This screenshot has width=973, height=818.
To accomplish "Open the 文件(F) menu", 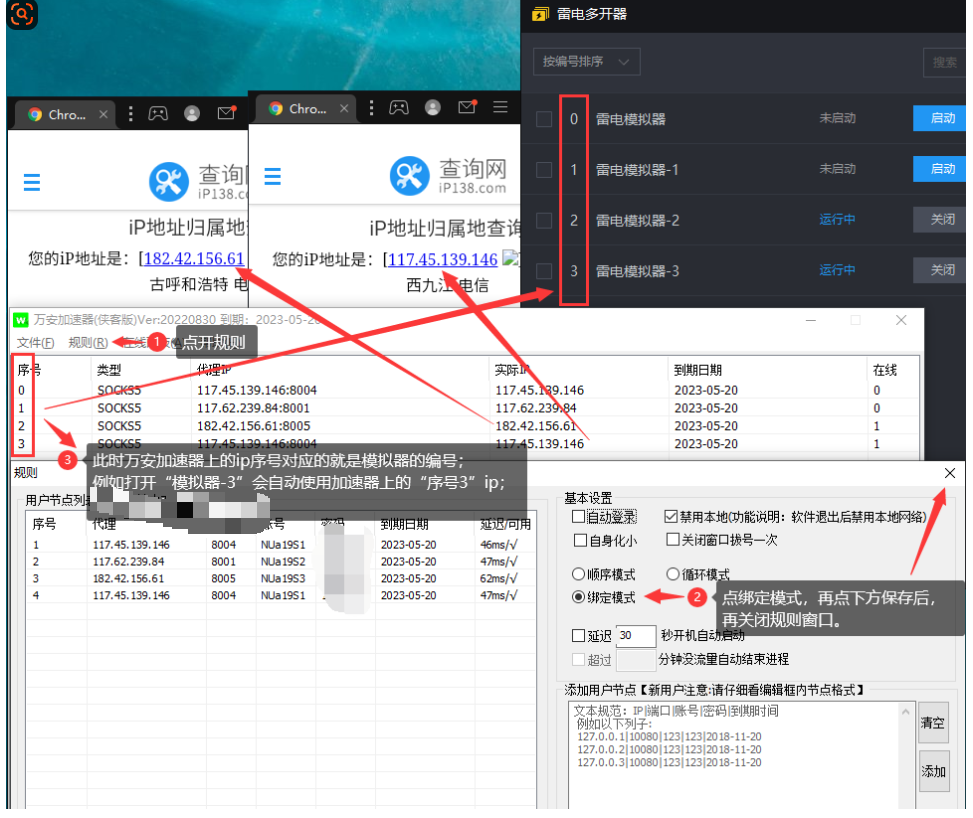I will point(35,343).
